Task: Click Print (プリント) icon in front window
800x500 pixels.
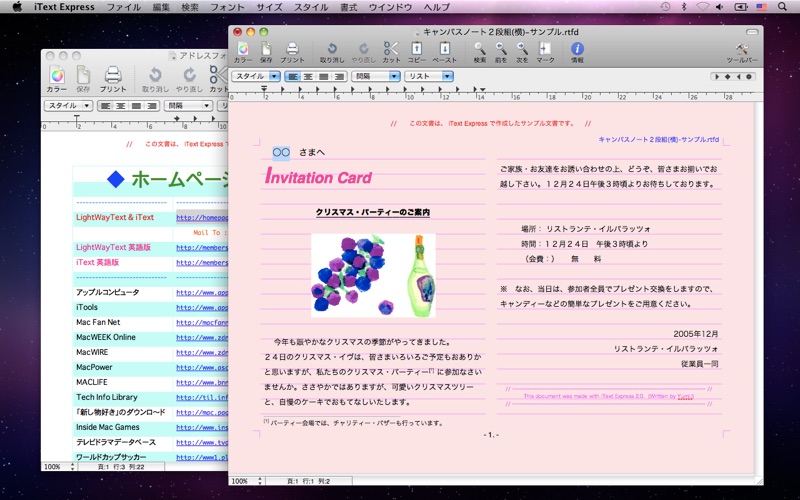Action: (x=292, y=52)
